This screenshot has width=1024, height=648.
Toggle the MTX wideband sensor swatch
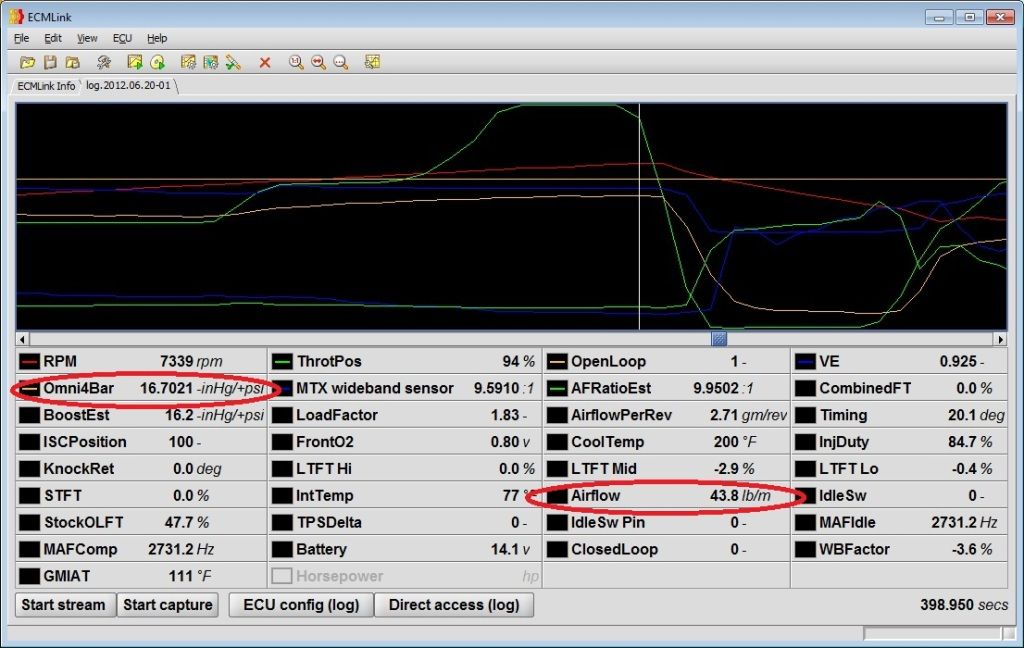pos(282,388)
